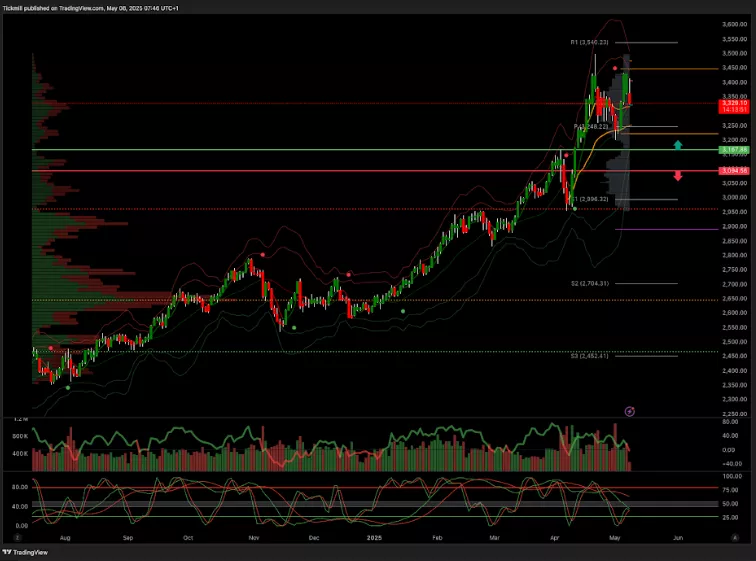Image resolution: width=756 pixels, height=561 pixels.
Task: Click the Apr label on time axis
Action: pos(556,537)
